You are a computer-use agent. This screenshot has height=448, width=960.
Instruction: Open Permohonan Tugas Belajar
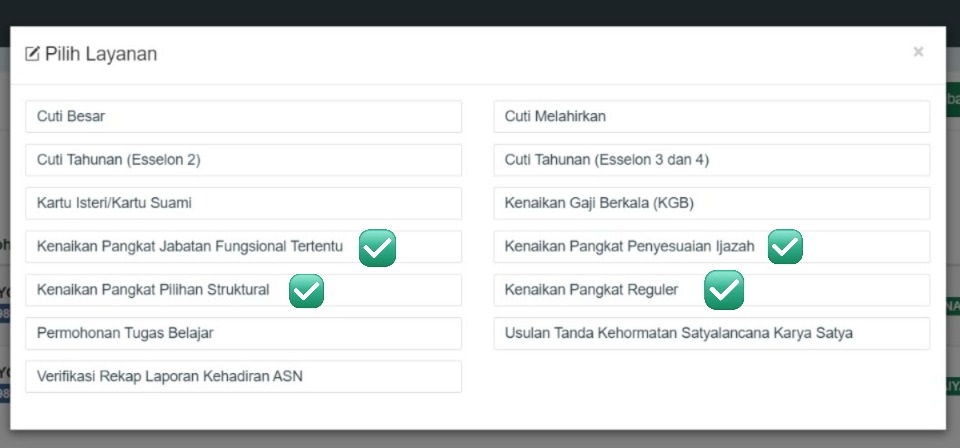[243, 333]
